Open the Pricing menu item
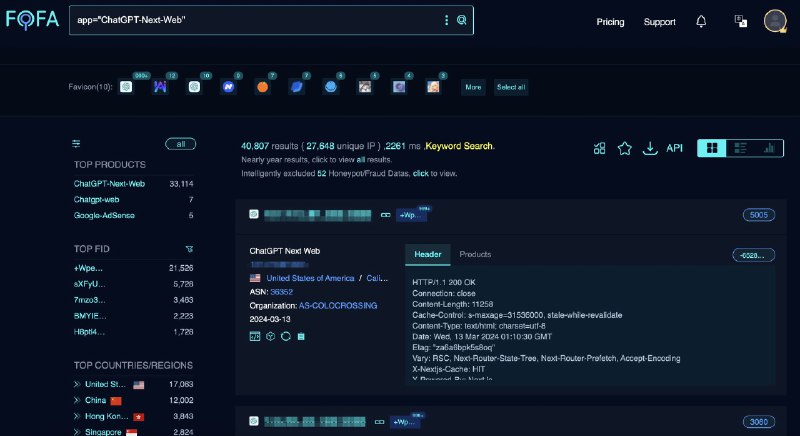 pos(610,21)
